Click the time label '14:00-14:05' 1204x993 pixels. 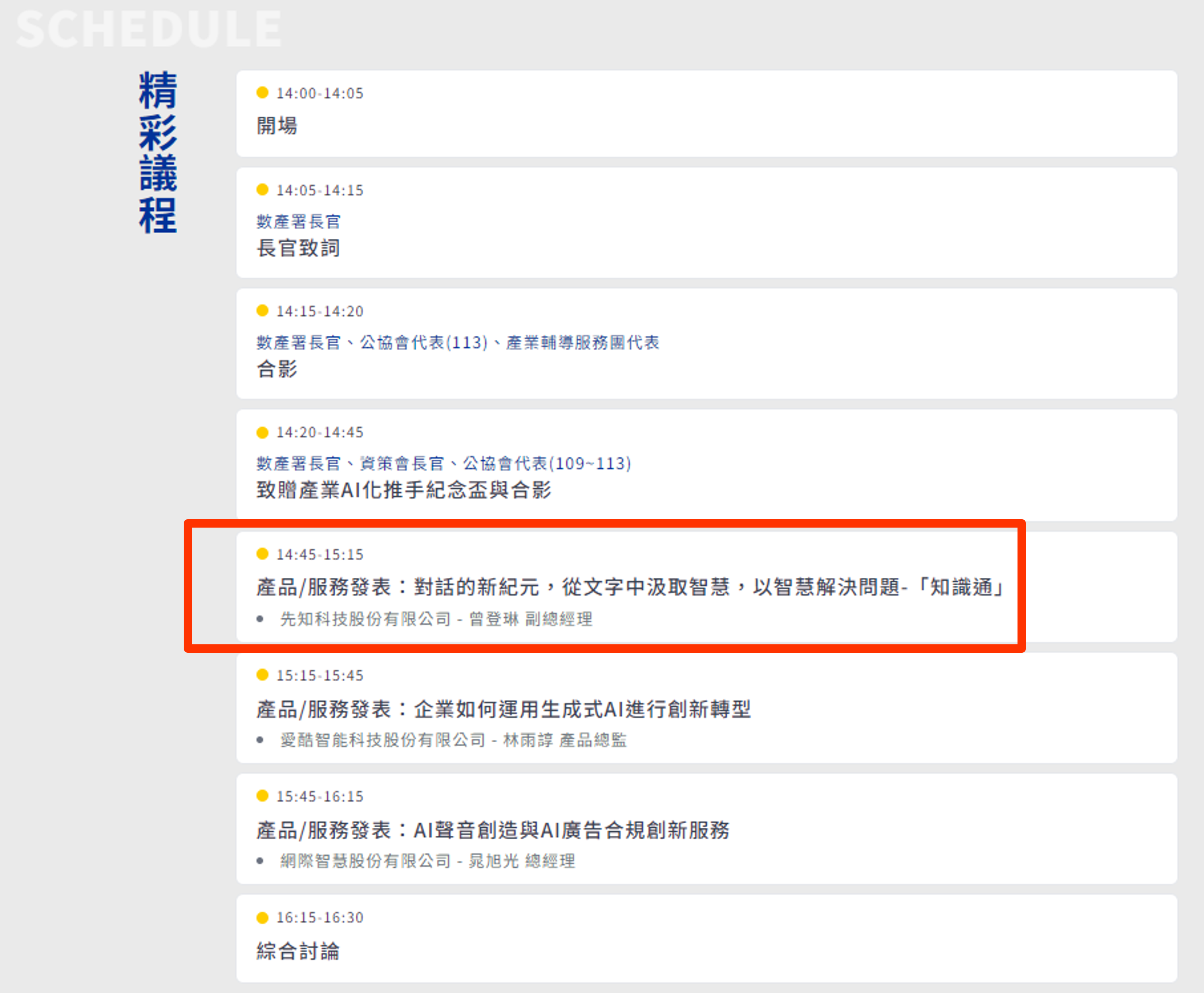coord(320,93)
